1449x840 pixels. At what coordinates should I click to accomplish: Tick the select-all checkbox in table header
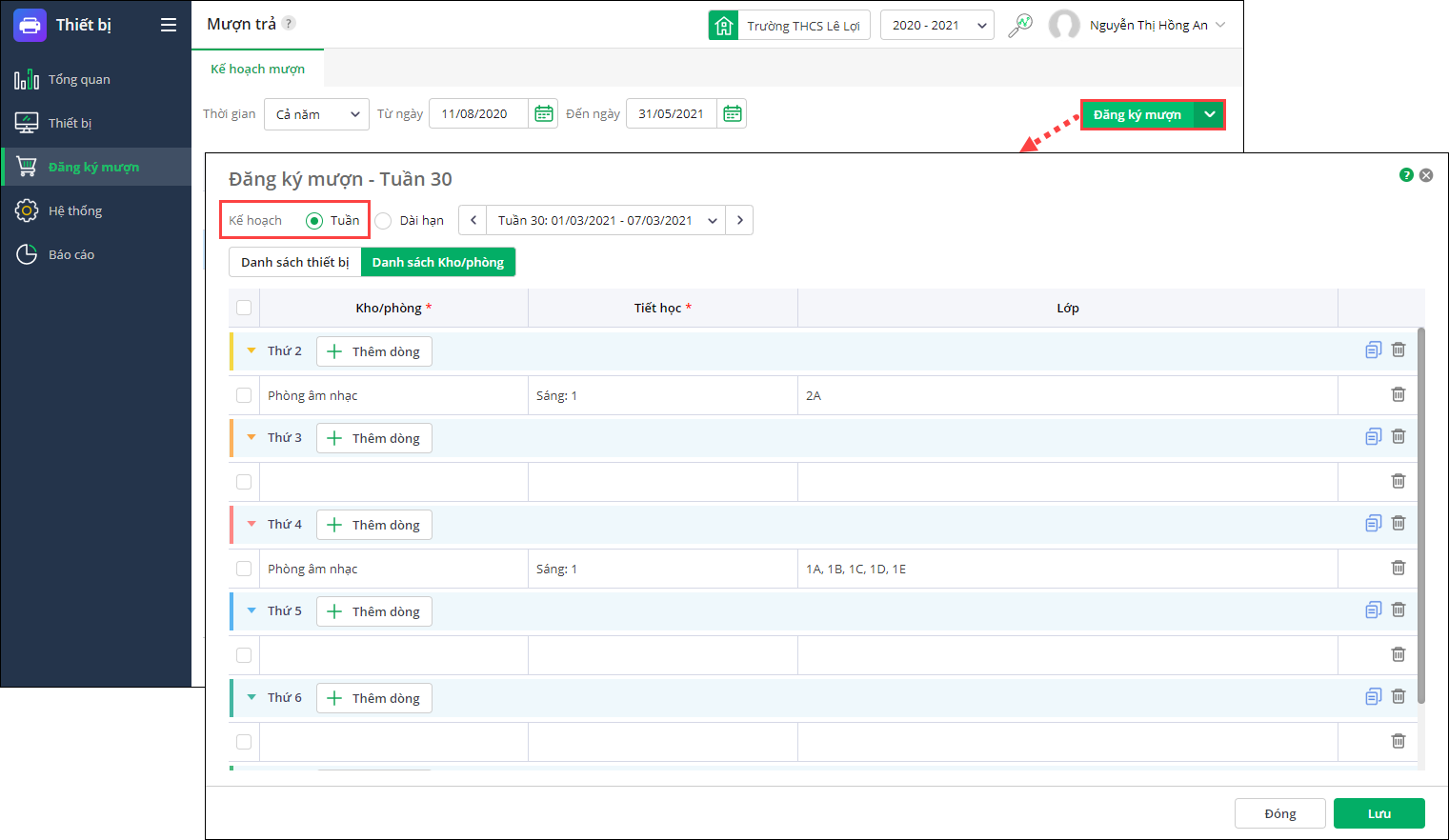coord(244,308)
